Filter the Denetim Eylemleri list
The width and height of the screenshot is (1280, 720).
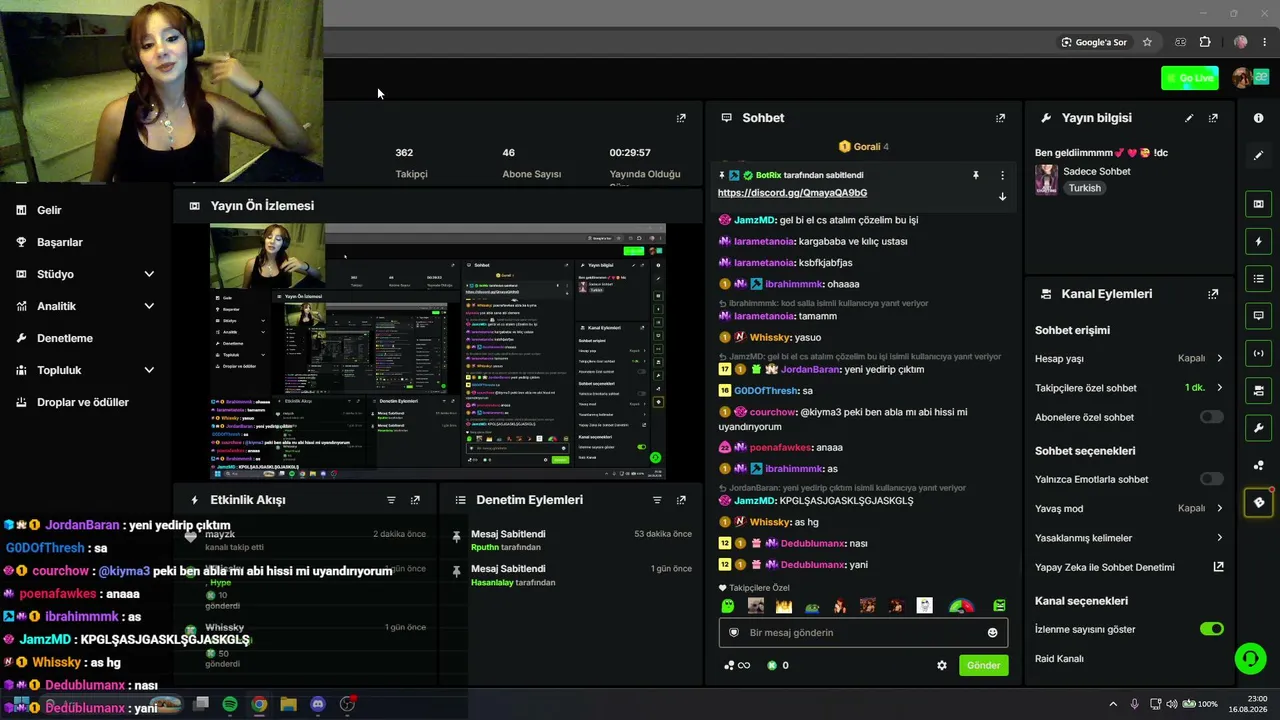[657, 500]
